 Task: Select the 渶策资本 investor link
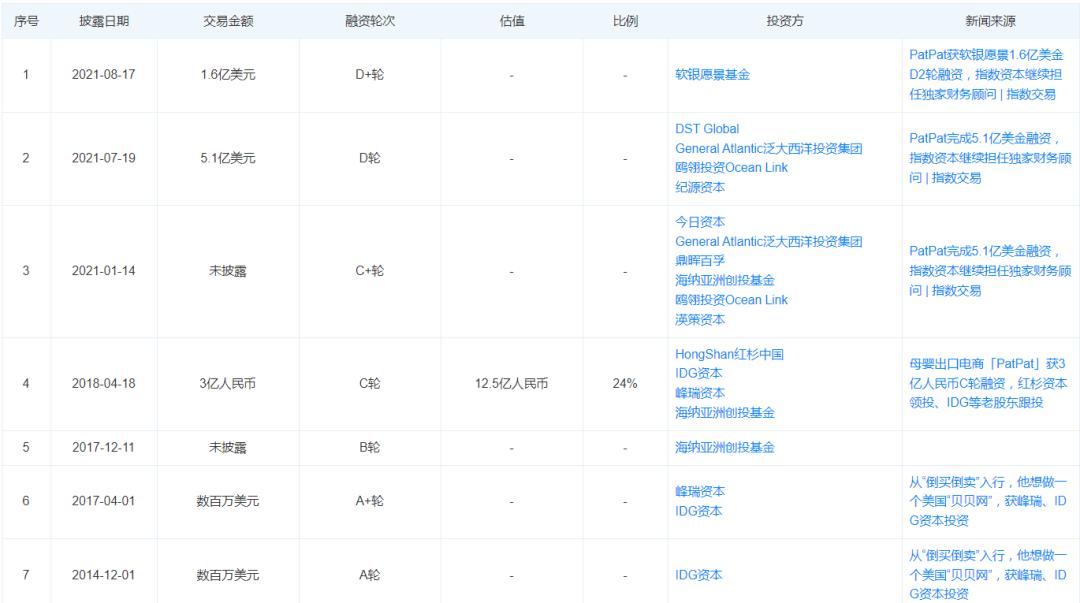700,320
